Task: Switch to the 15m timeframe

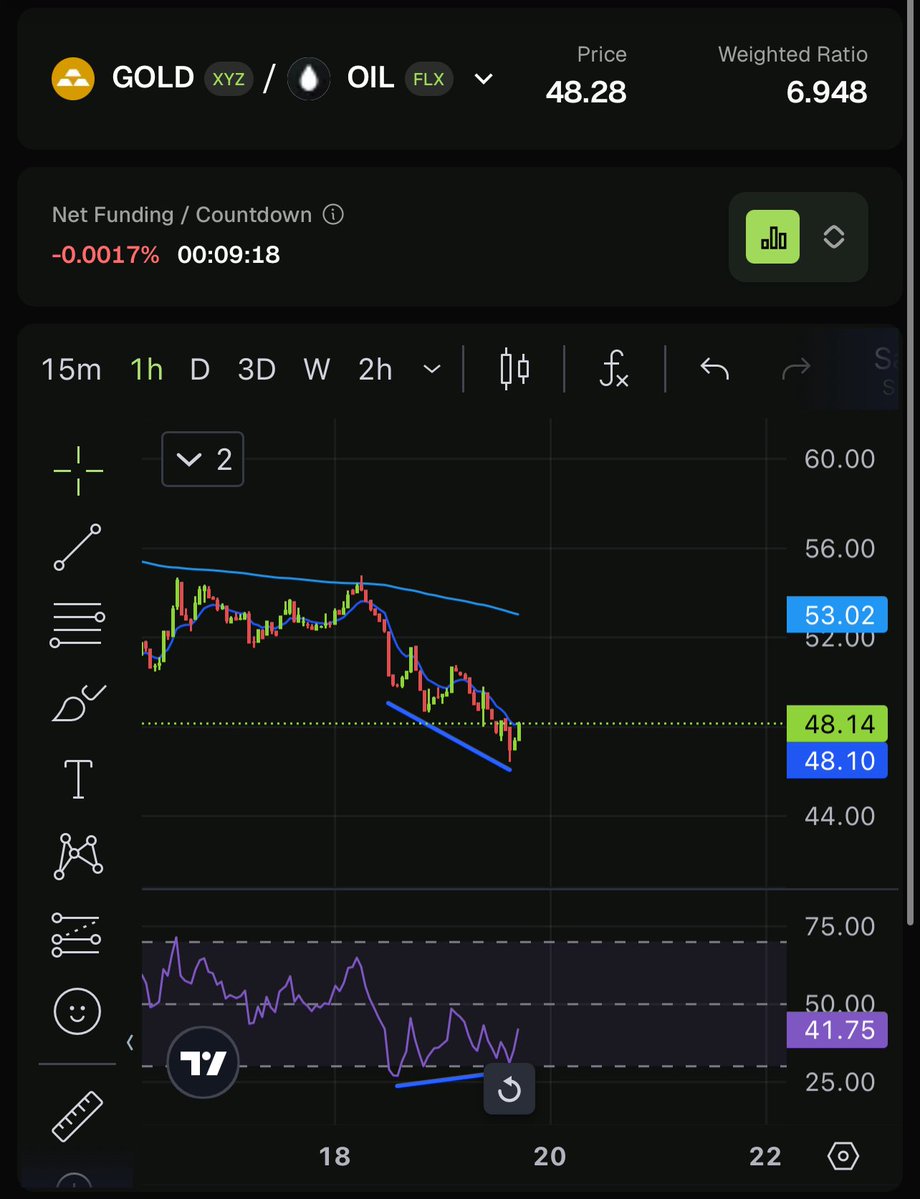Action: 71,370
